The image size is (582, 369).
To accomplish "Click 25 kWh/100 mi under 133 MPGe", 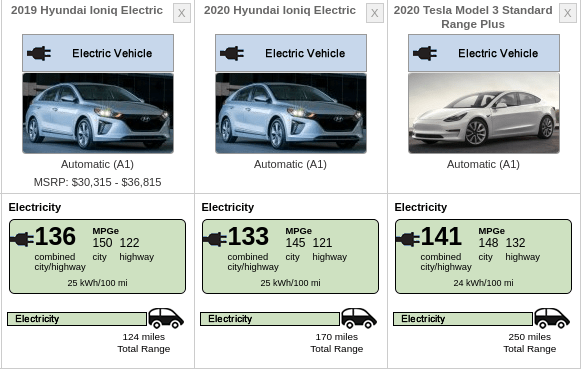I will 290,283.
